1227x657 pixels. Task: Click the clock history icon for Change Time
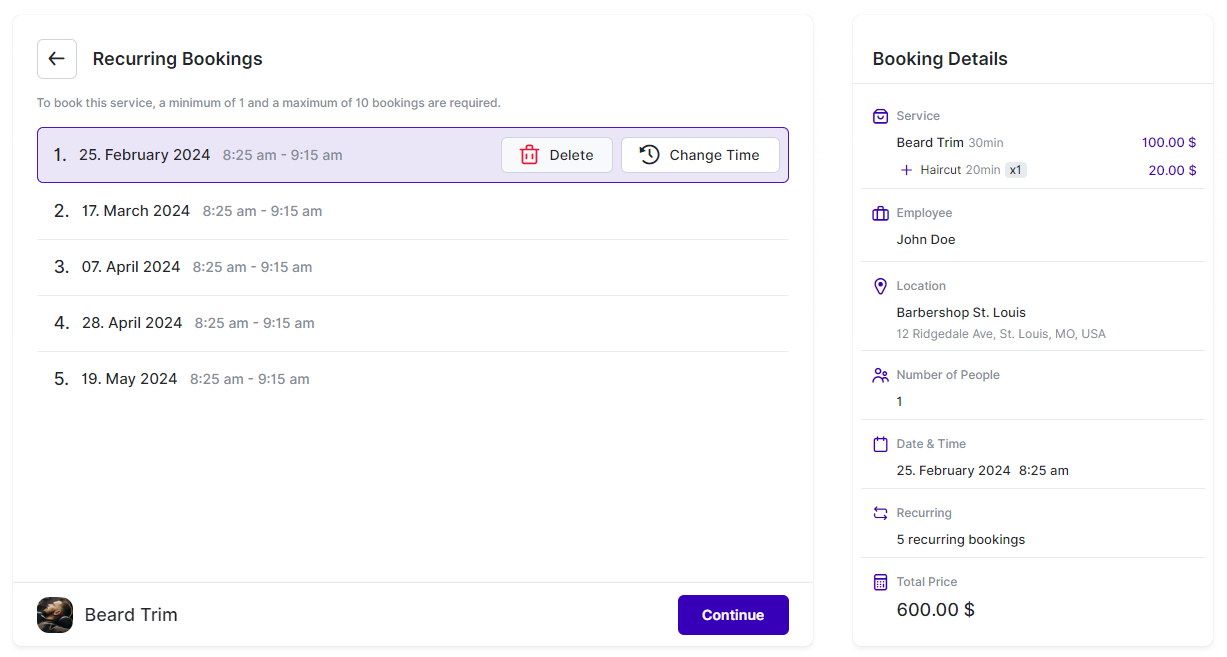click(x=650, y=155)
